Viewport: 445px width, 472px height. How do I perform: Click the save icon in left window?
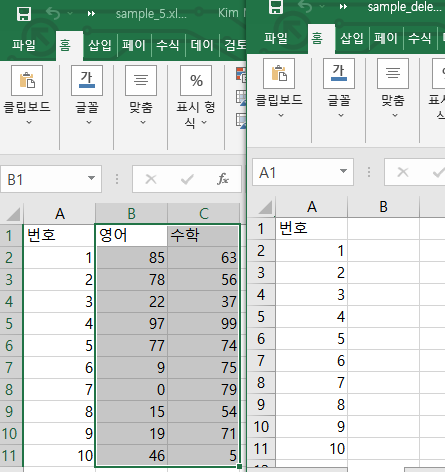24,14
